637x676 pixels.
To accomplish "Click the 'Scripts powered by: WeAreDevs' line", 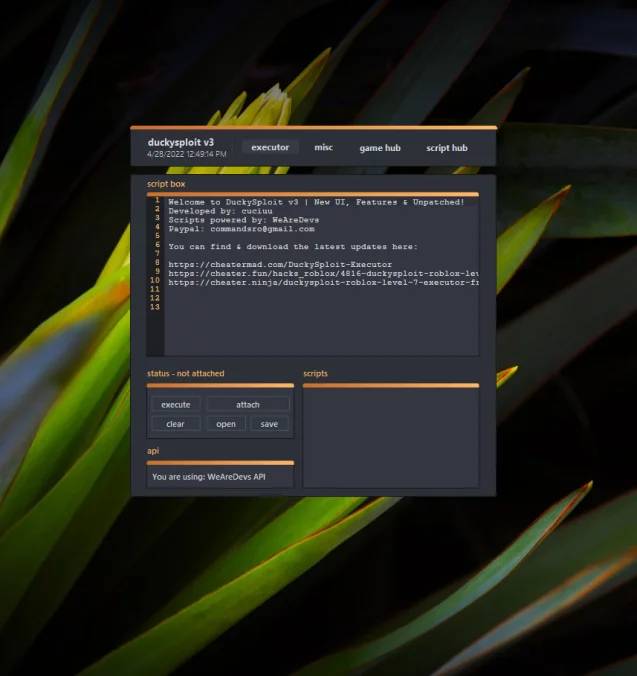I will click(244, 220).
